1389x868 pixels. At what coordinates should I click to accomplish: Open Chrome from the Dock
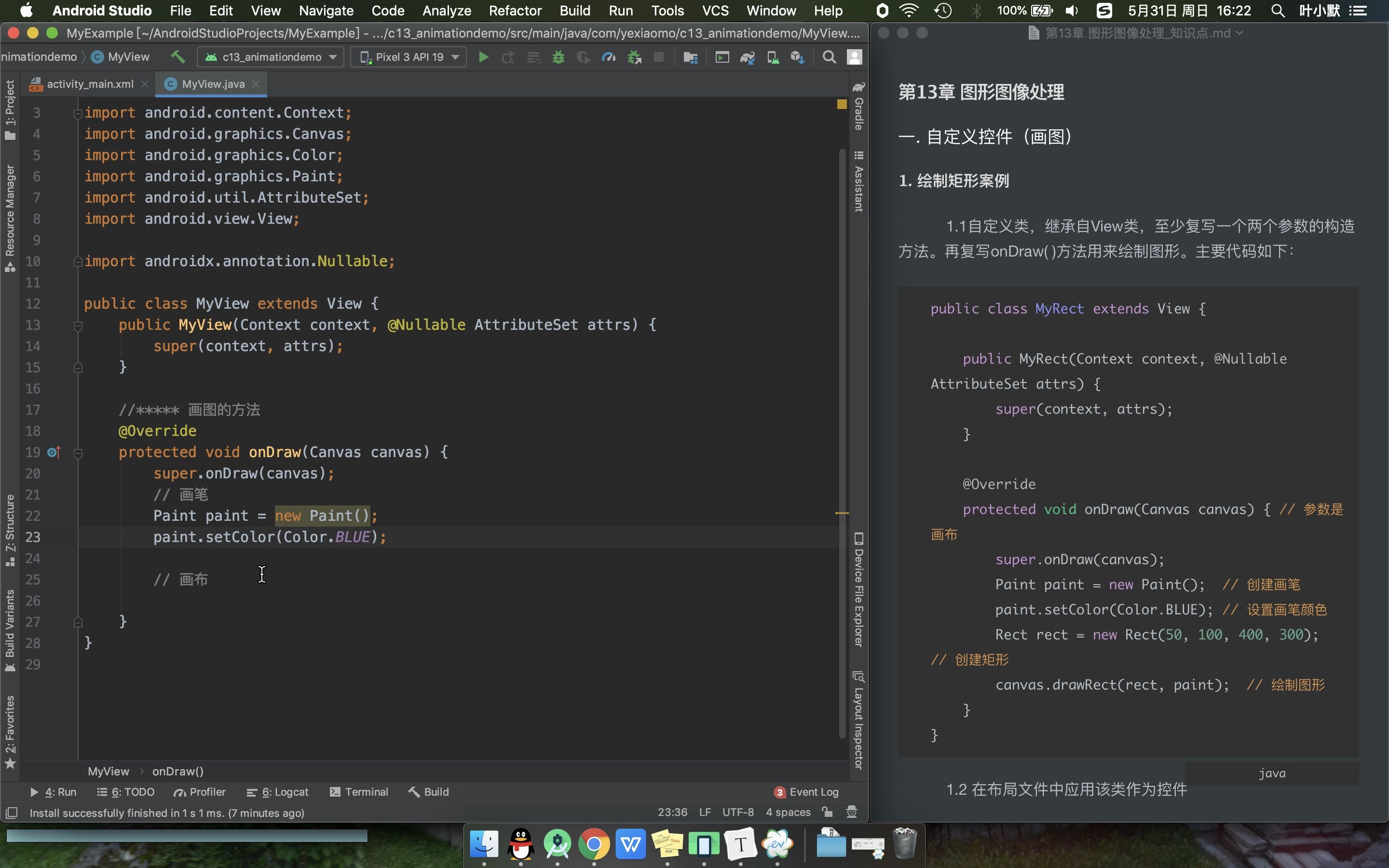click(x=594, y=844)
